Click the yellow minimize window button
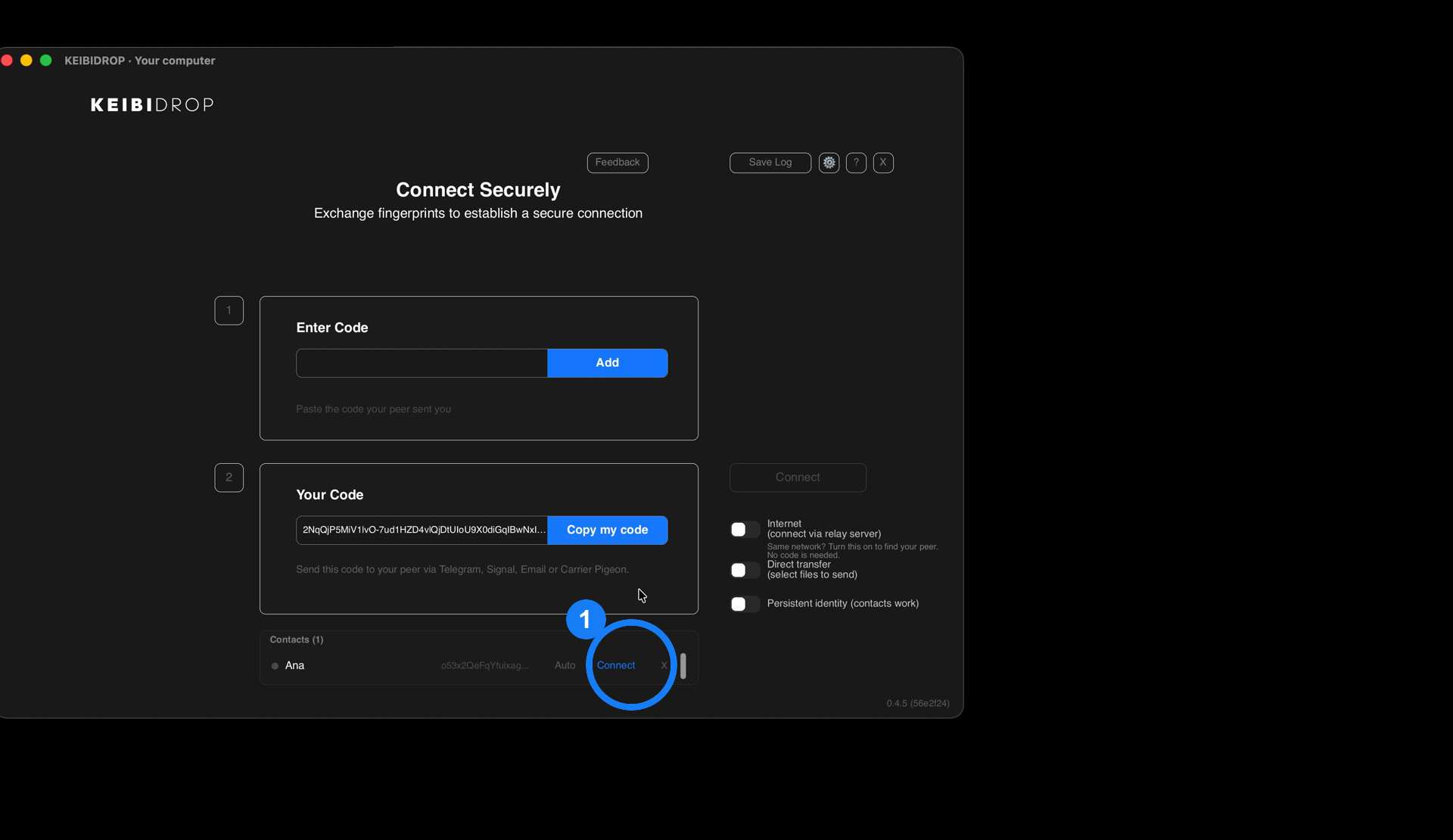The image size is (1453, 840). click(x=26, y=61)
